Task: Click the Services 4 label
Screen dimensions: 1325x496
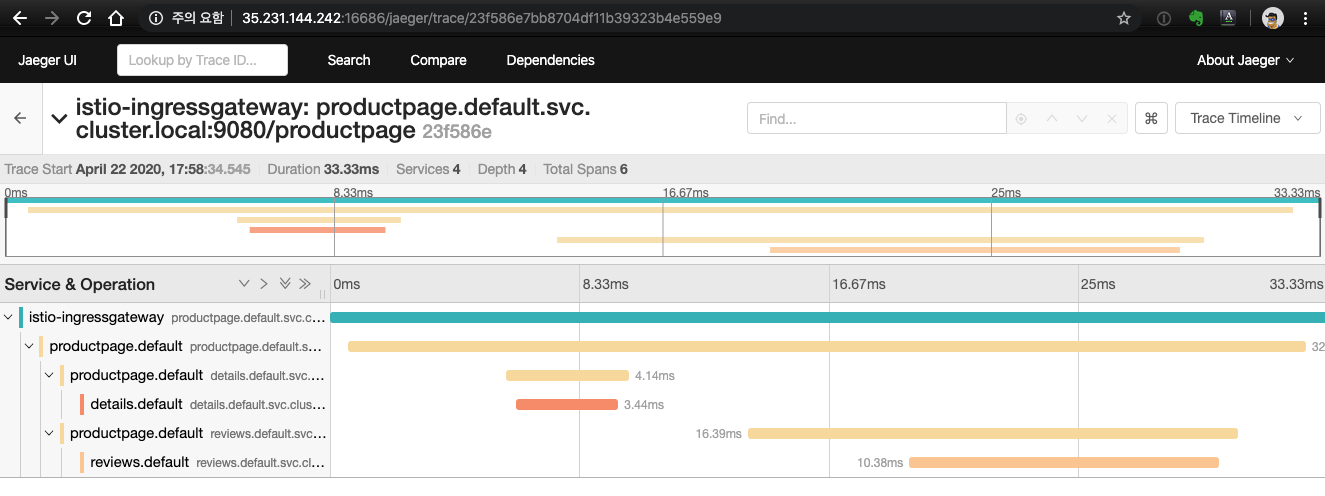Action: click(428, 169)
